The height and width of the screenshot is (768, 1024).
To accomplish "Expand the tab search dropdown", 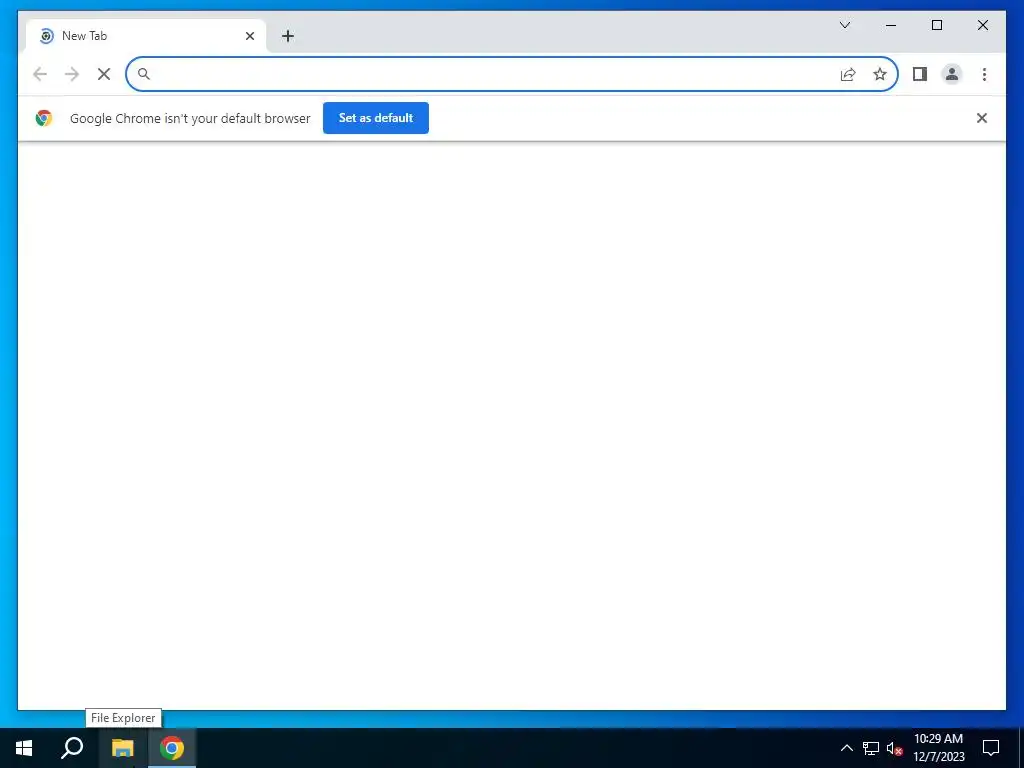I will tap(844, 25).
